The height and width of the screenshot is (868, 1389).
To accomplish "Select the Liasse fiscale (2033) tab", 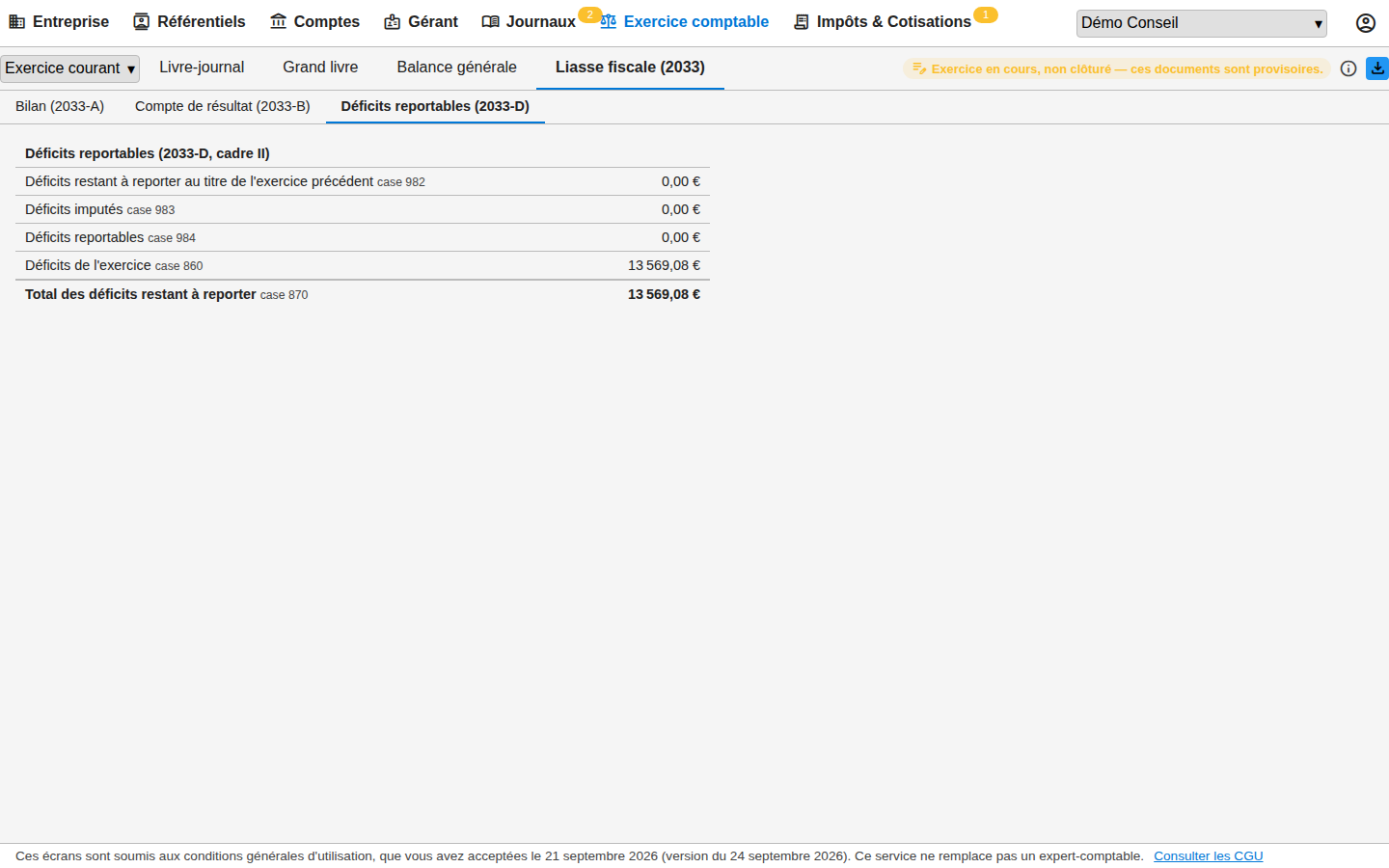I will 630,68.
